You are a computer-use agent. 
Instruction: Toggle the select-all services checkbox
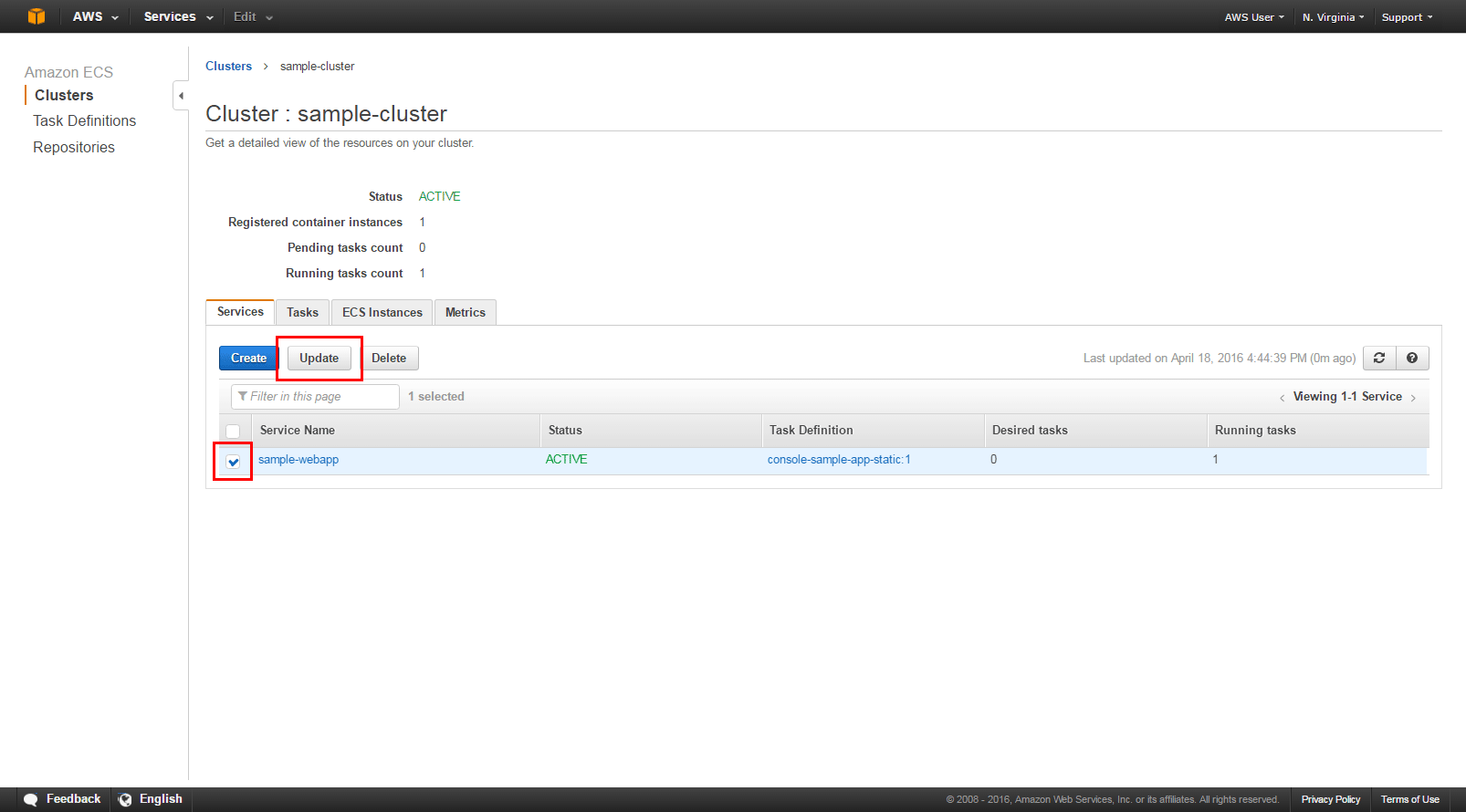point(233,431)
